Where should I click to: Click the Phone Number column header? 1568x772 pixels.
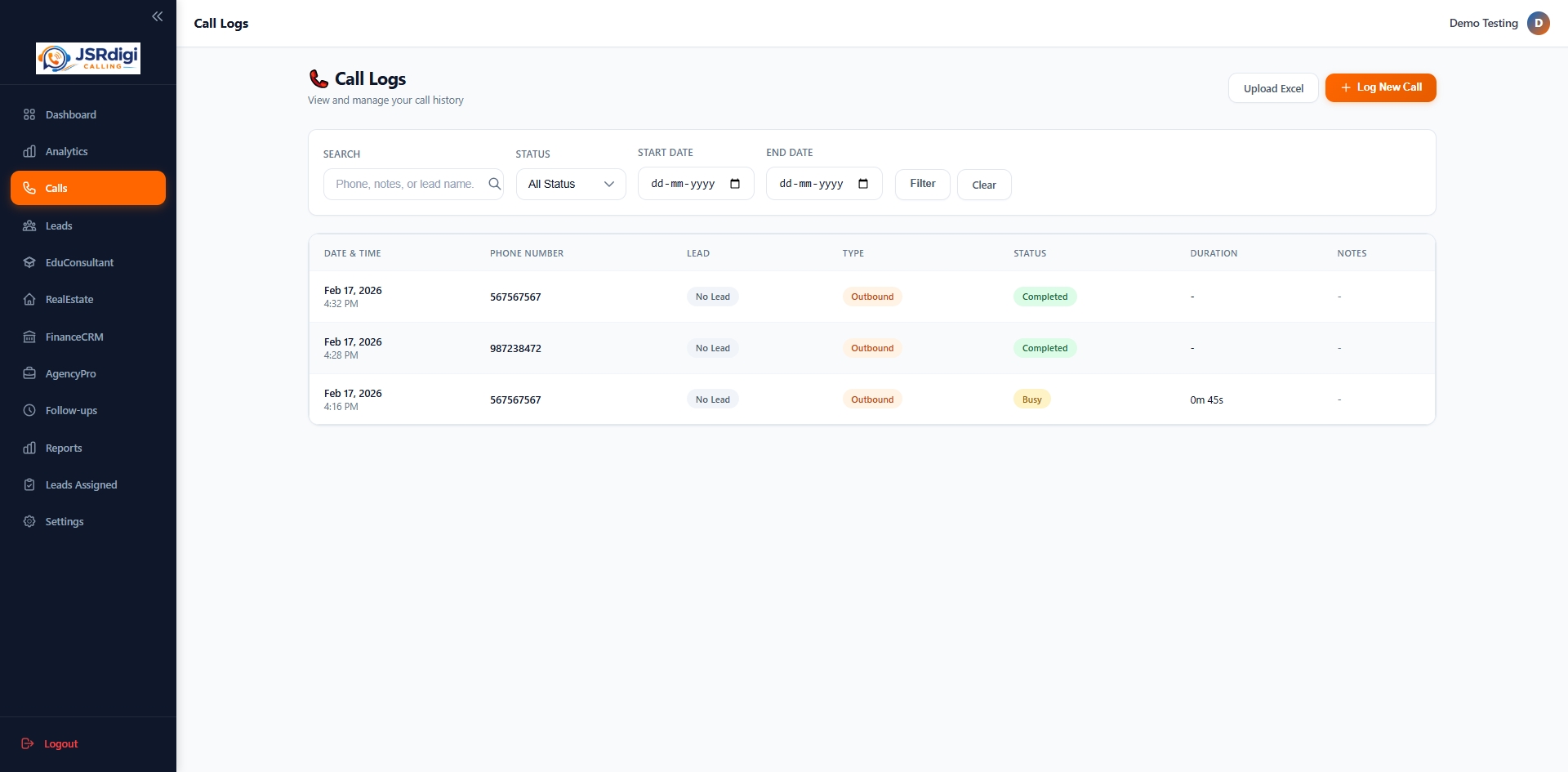click(x=527, y=253)
